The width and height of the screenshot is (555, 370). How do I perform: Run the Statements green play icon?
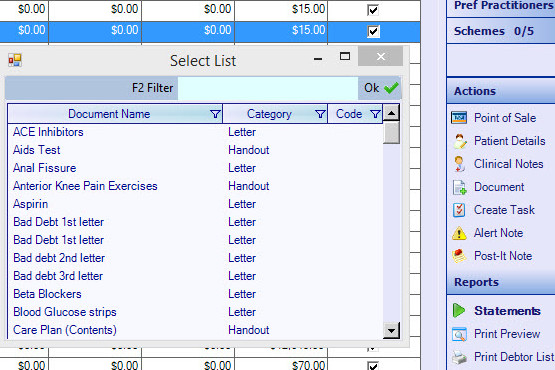[459, 311]
